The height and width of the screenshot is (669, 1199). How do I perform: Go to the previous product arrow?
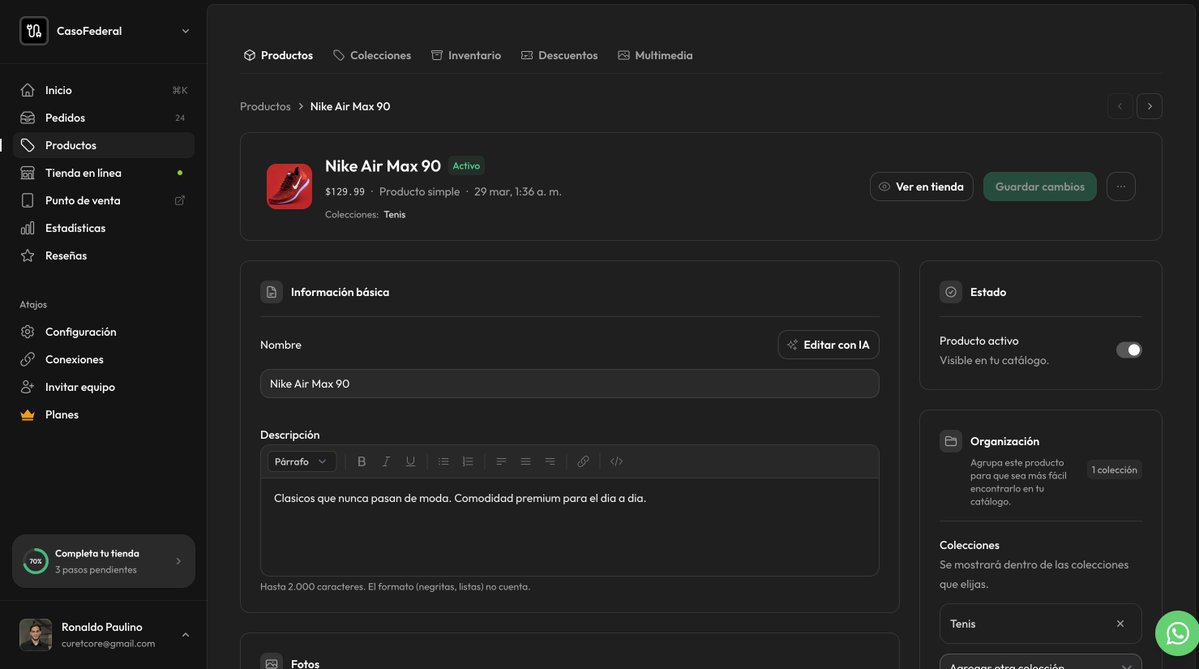[1119, 106]
